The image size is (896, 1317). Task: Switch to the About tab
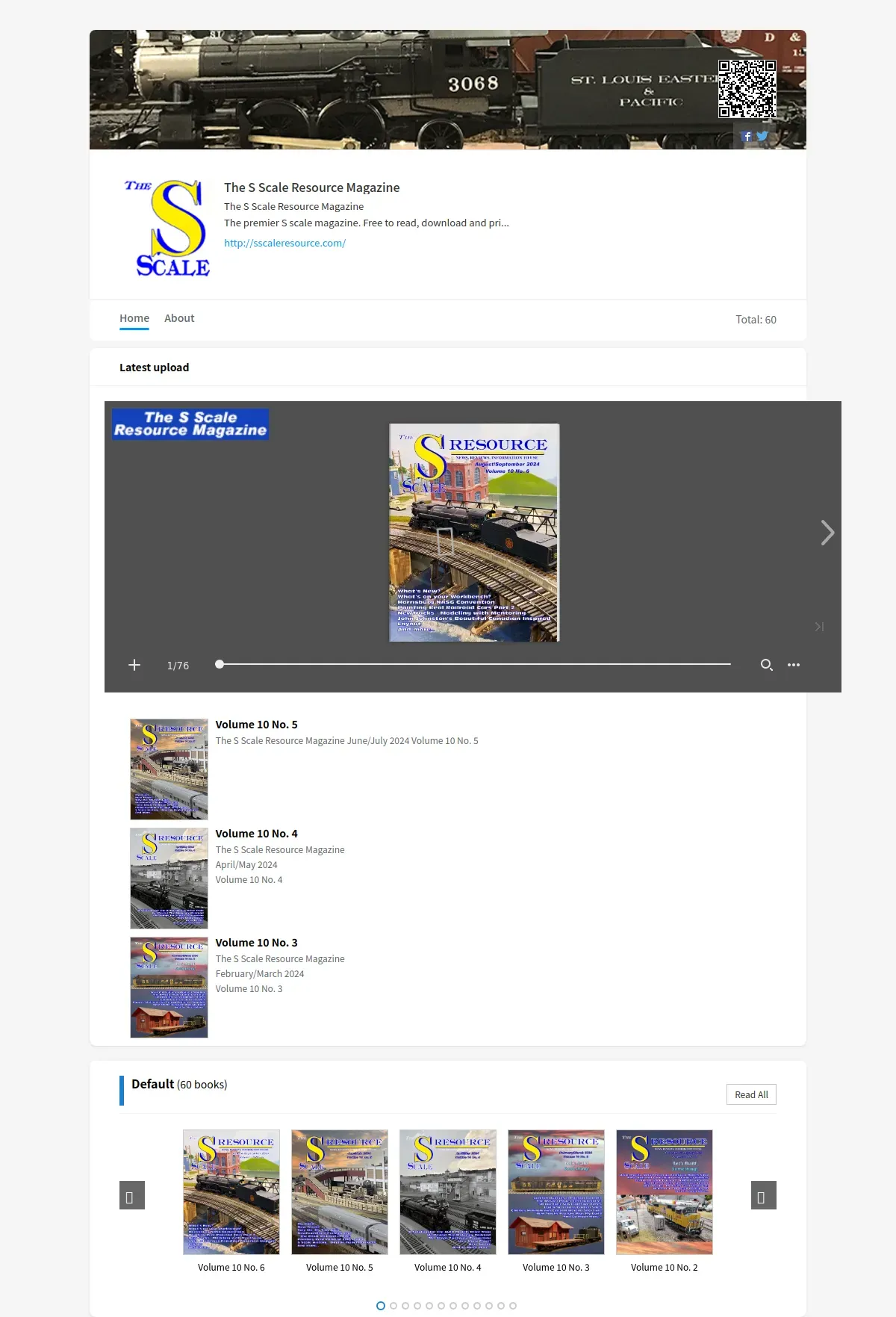point(179,318)
